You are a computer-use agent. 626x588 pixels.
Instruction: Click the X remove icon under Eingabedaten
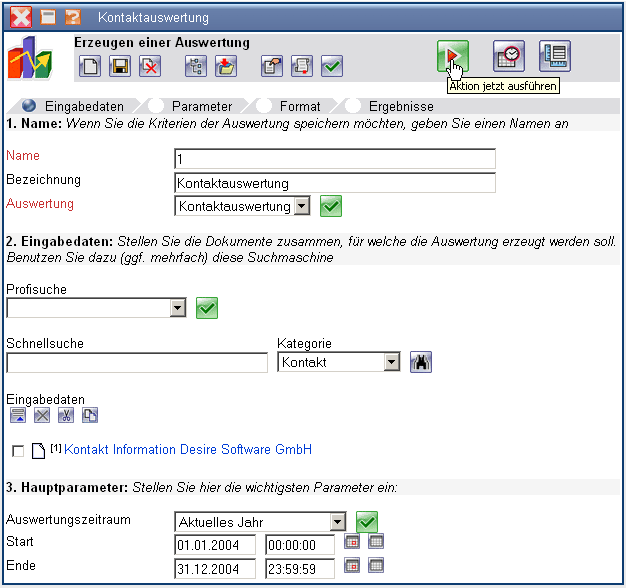(x=42, y=415)
